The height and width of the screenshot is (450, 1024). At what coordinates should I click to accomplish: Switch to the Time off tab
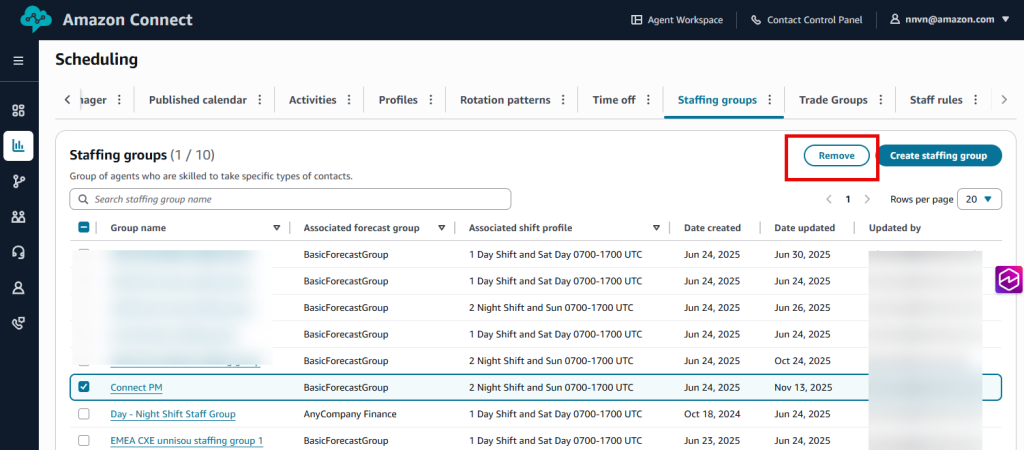[x=613, y=100]
